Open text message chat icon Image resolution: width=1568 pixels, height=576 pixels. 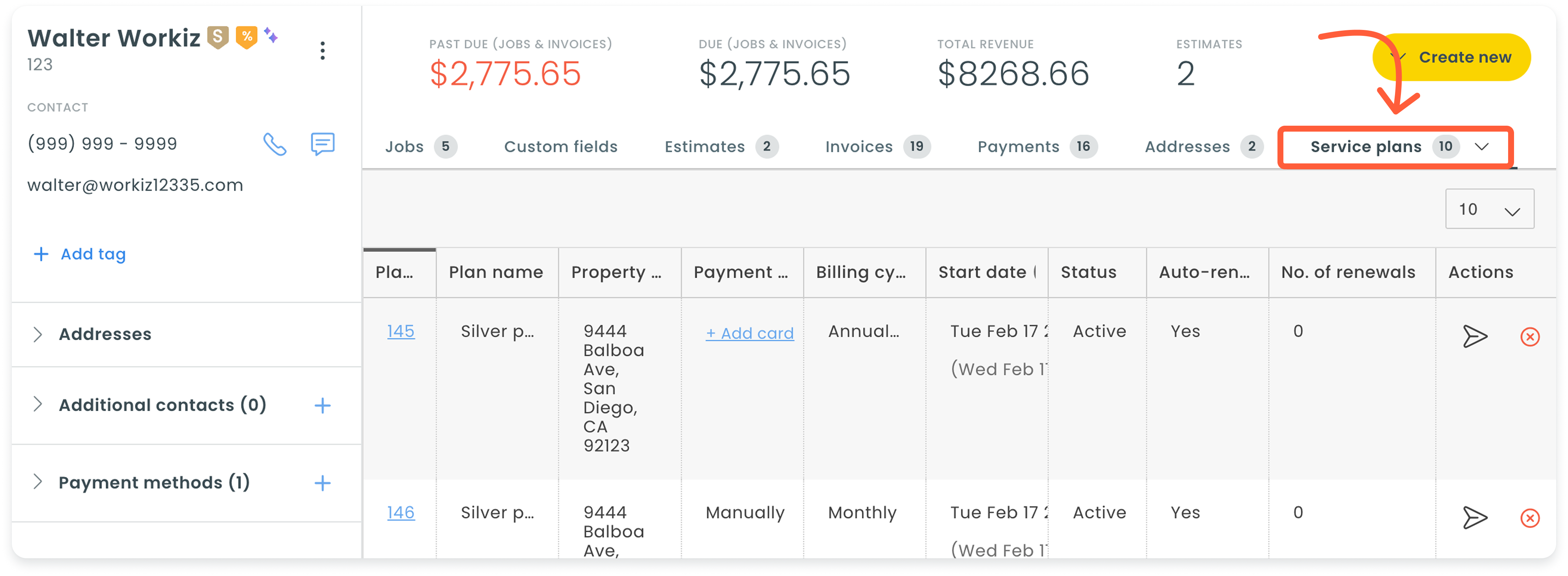[x=323, y=144]
